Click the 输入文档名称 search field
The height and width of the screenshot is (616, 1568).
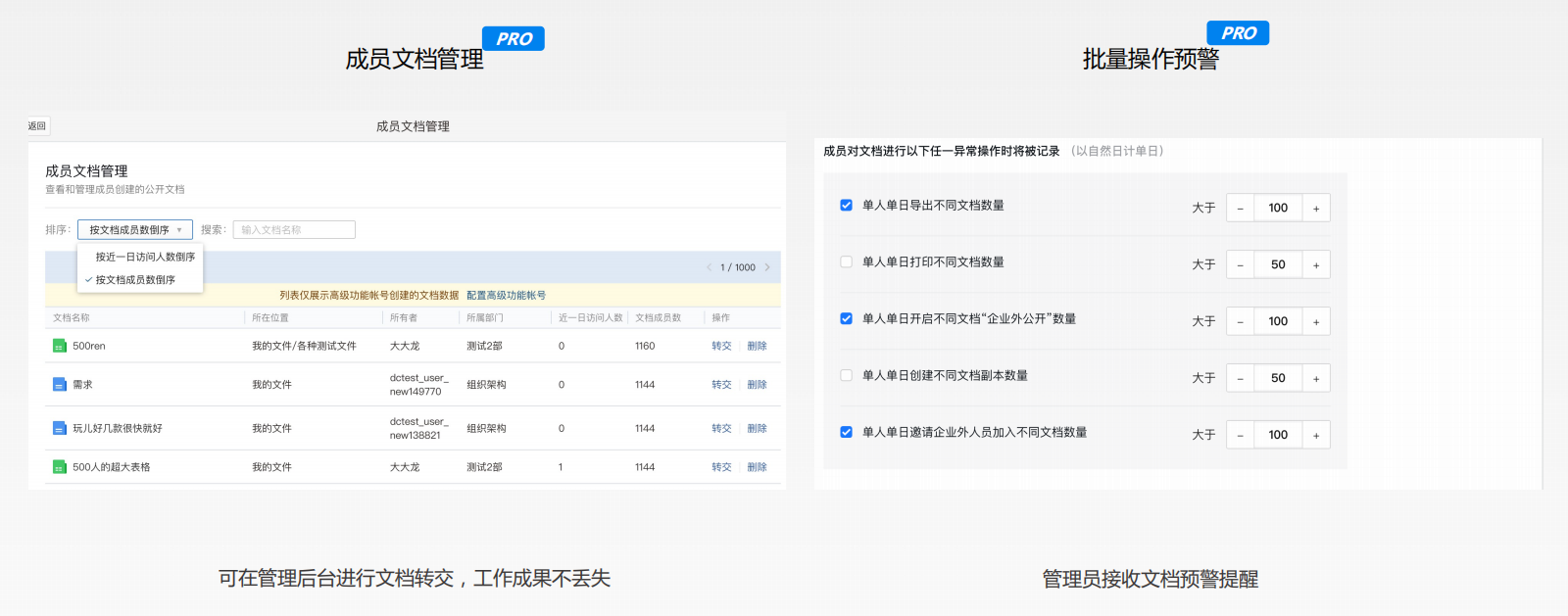coord(294,230)
